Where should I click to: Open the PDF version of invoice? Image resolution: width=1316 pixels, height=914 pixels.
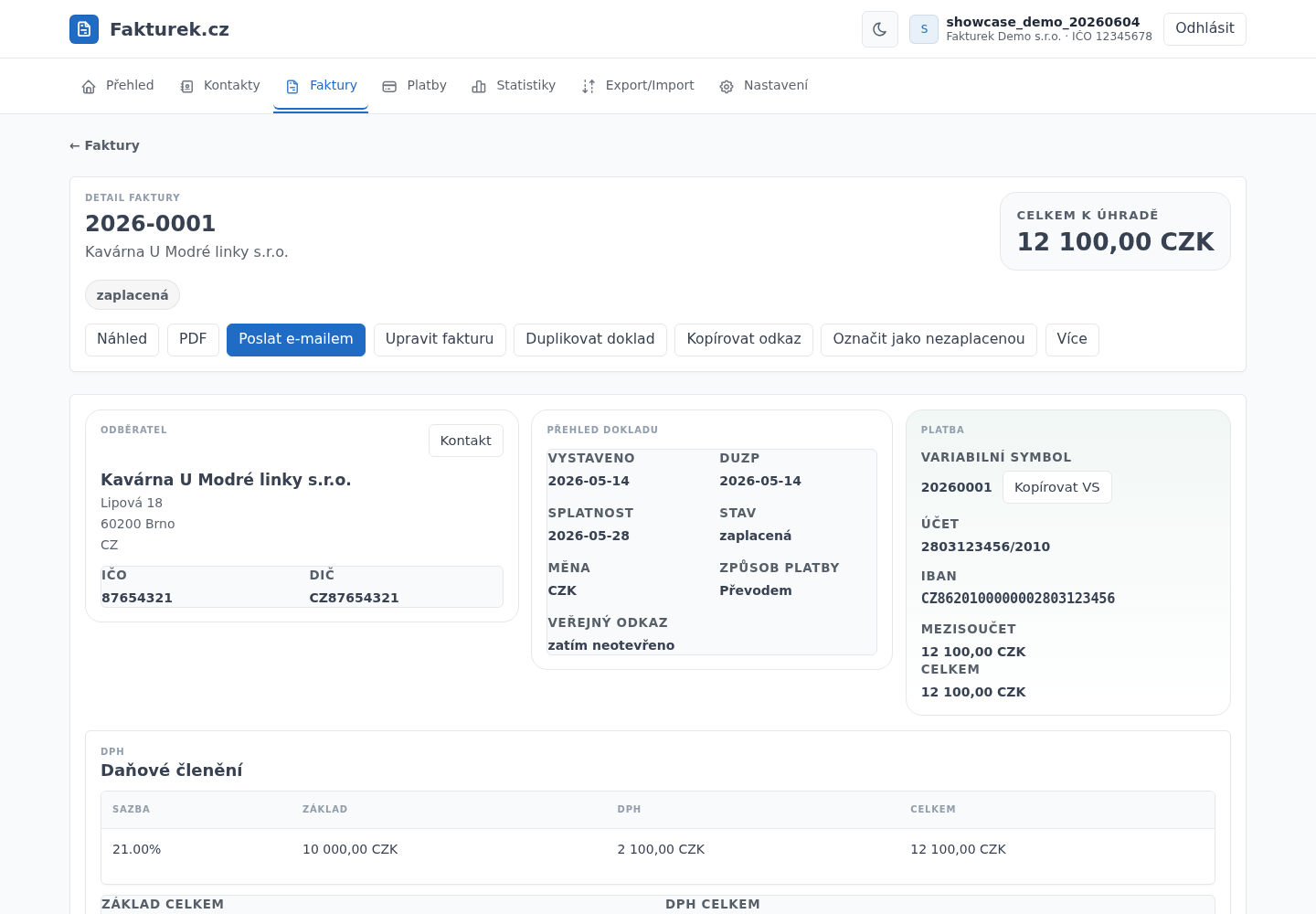pyautogui.click(x=193, y=339)
